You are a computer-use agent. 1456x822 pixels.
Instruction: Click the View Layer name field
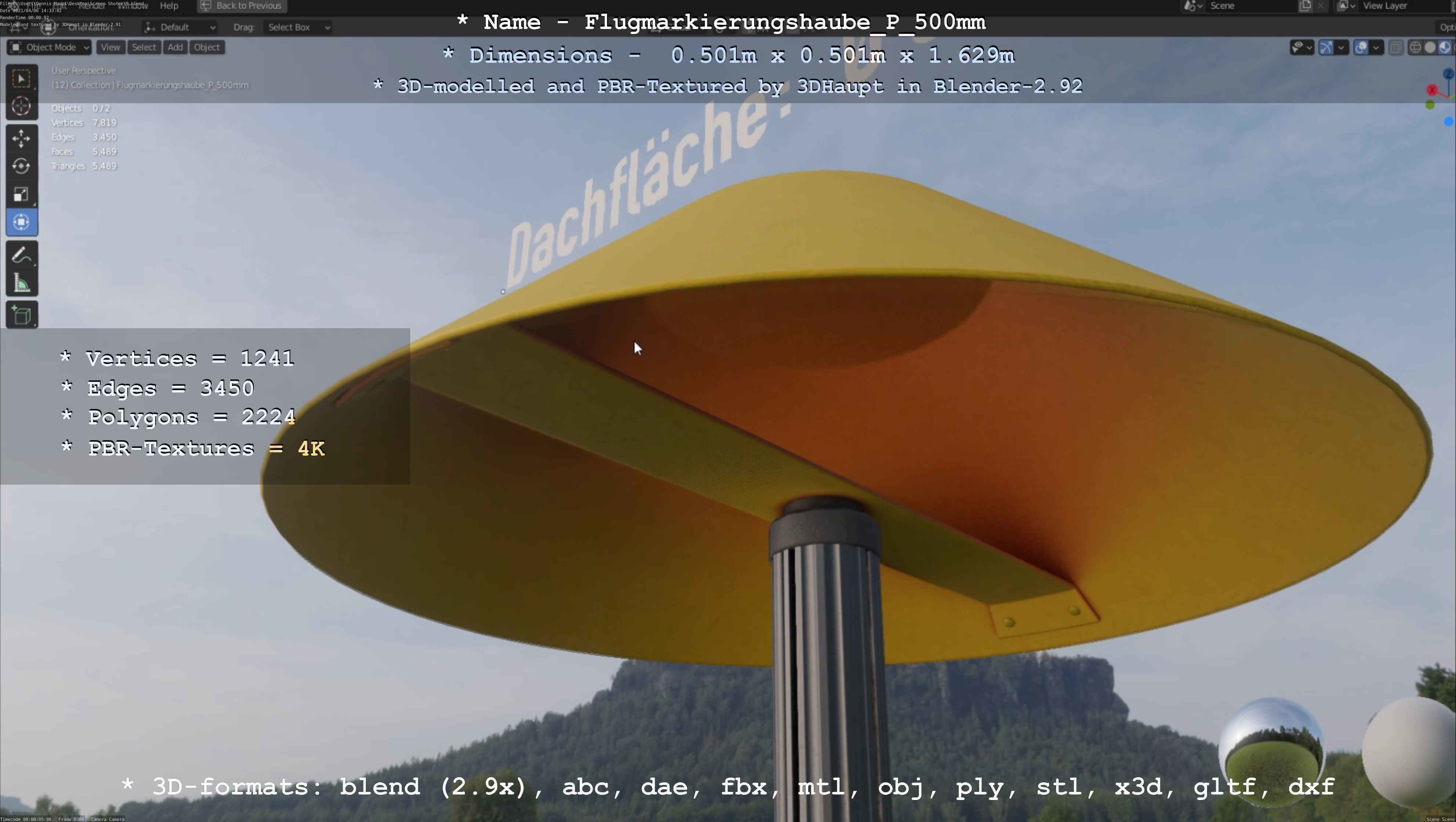1404,6
